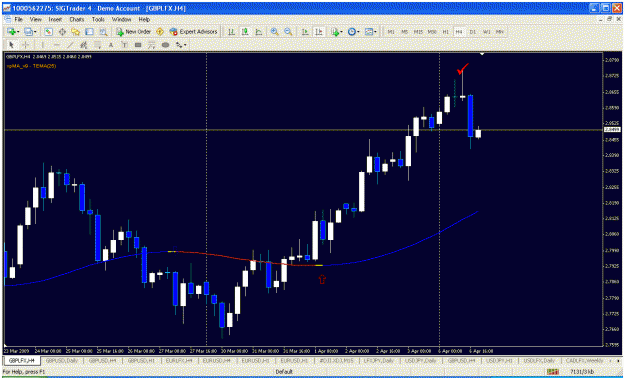625x378 pixels.
Task: Open the File menu
Action: (18, 19)
